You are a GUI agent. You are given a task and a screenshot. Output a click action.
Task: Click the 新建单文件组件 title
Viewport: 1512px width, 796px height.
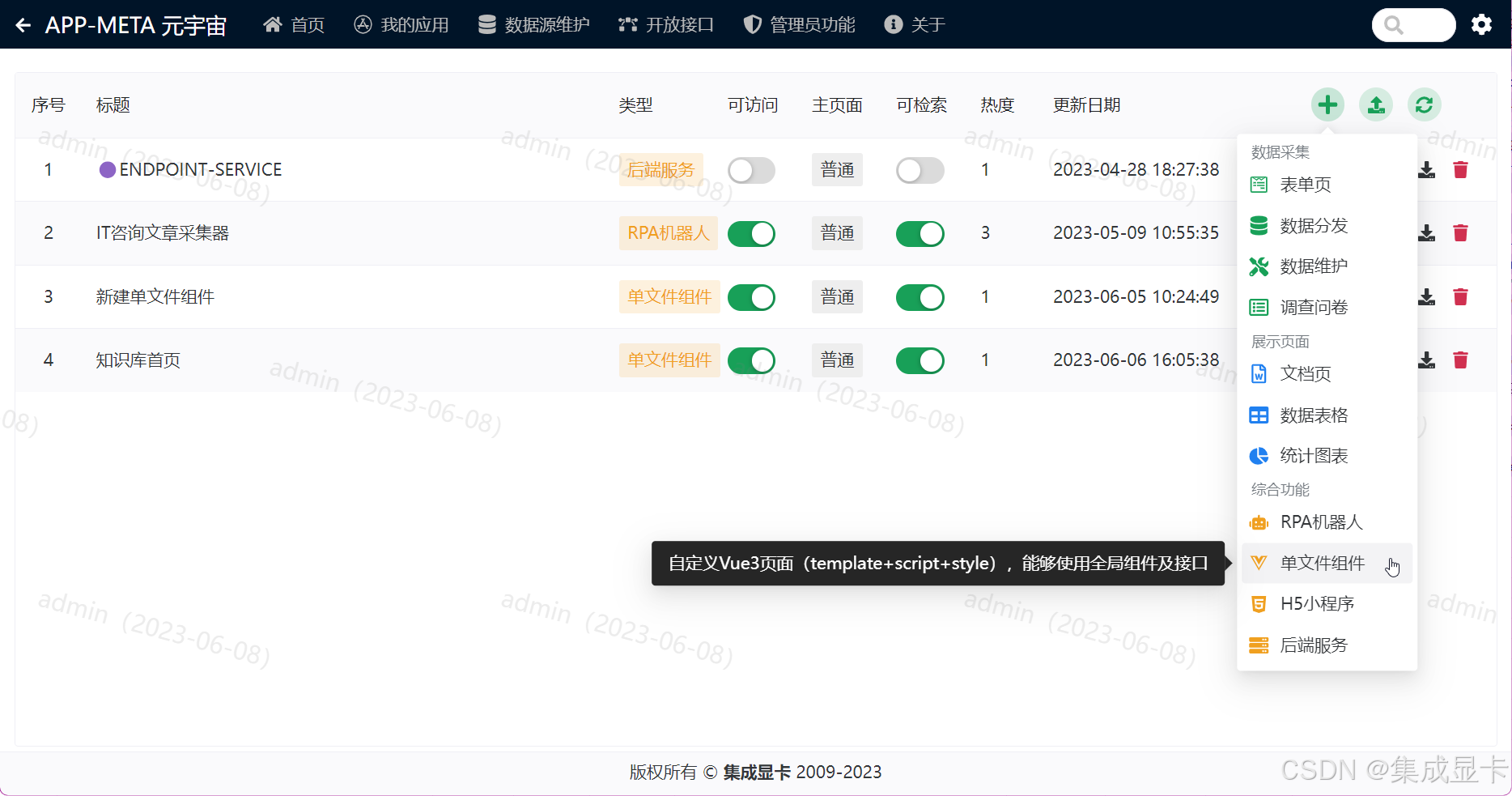pos(155,297)
